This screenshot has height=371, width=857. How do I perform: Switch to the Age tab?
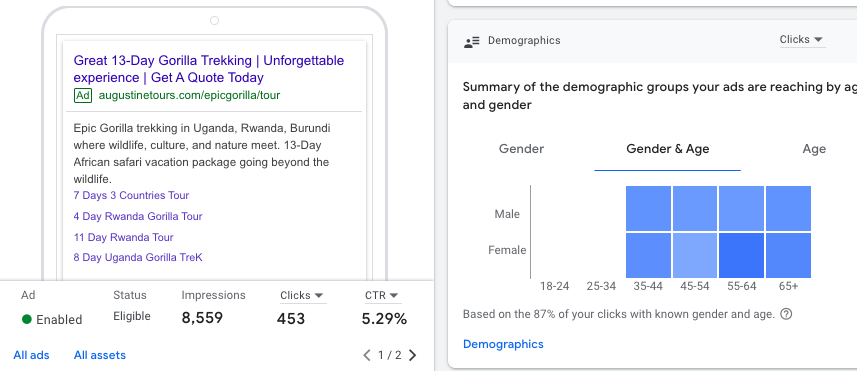814,149
